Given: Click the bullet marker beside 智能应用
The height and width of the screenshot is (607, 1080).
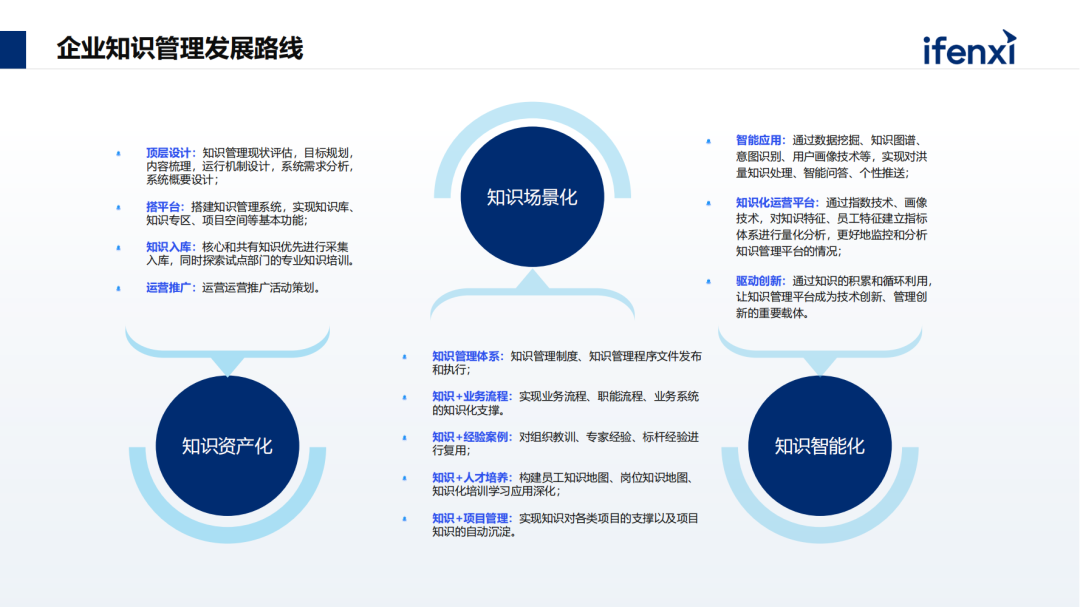Looking at the screenshot, I should tap(708, 141).
